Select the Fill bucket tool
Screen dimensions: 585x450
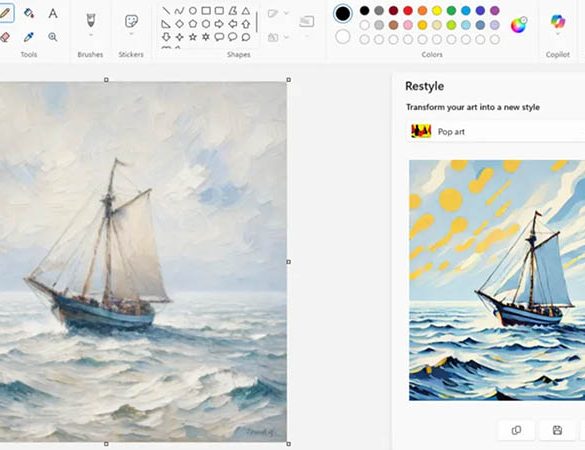click(29, 13)
